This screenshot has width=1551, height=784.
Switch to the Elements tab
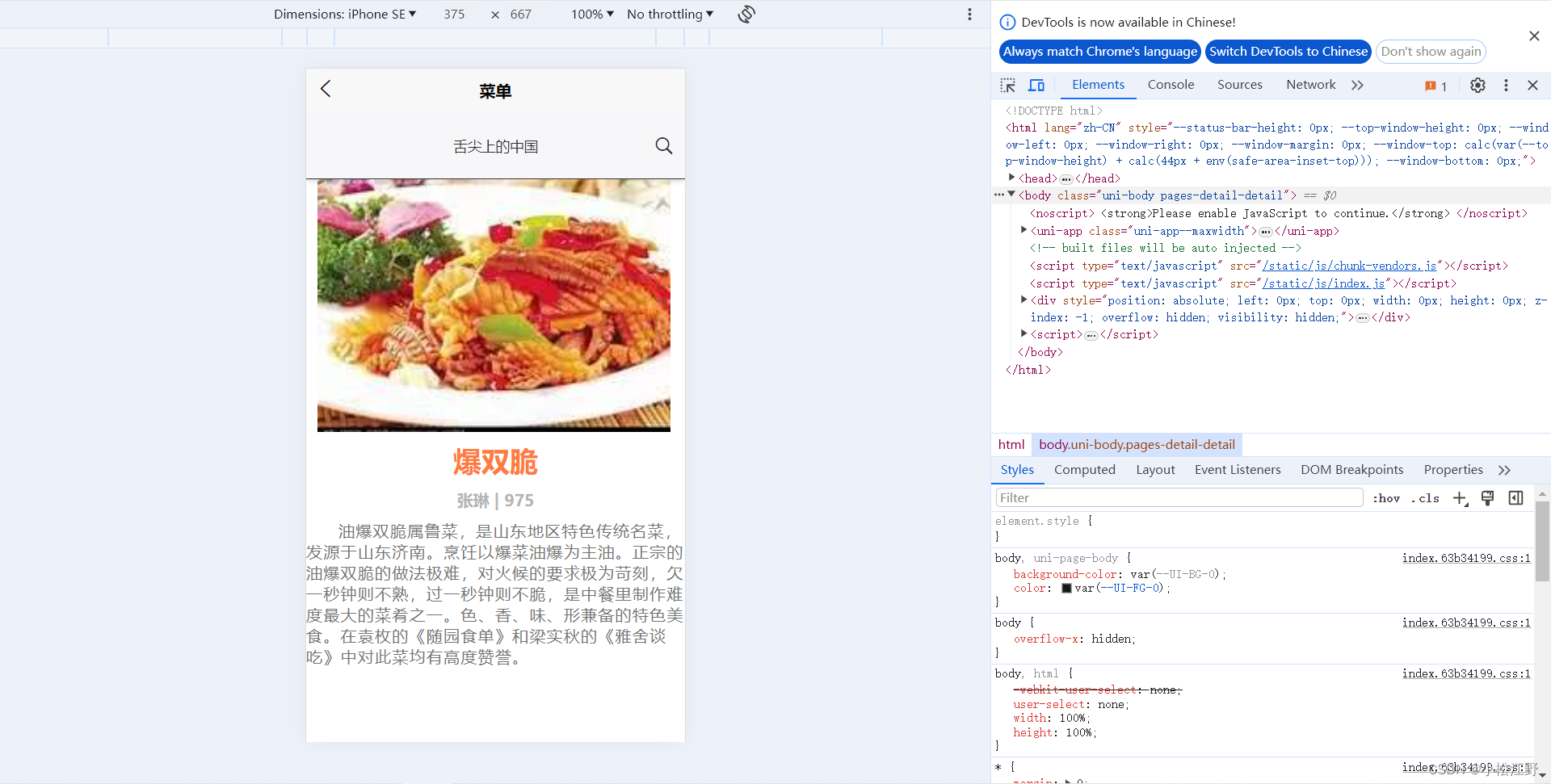point(1098,85)
